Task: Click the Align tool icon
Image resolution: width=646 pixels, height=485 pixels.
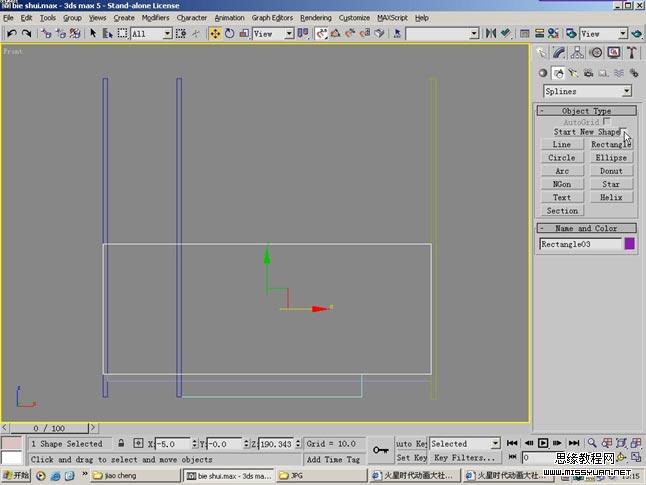Action: (506, 33)
